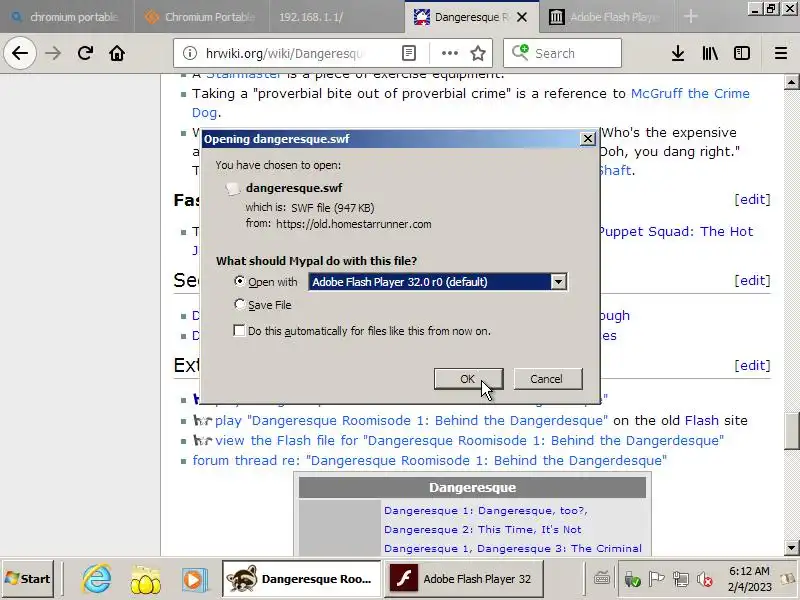800x600 pixels.
Task: Click the page scrollbar up arrow
Action: 791,82
